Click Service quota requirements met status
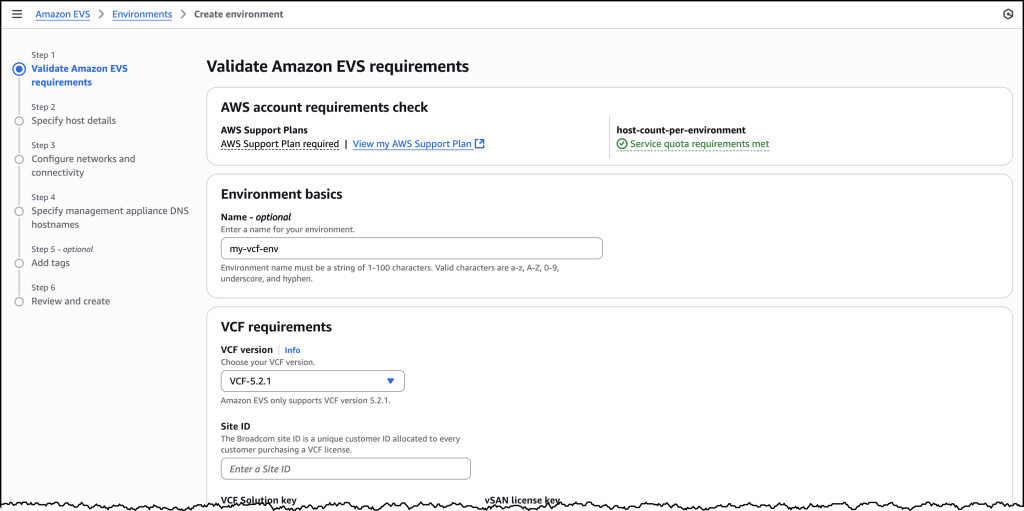 tap(699, 144)
